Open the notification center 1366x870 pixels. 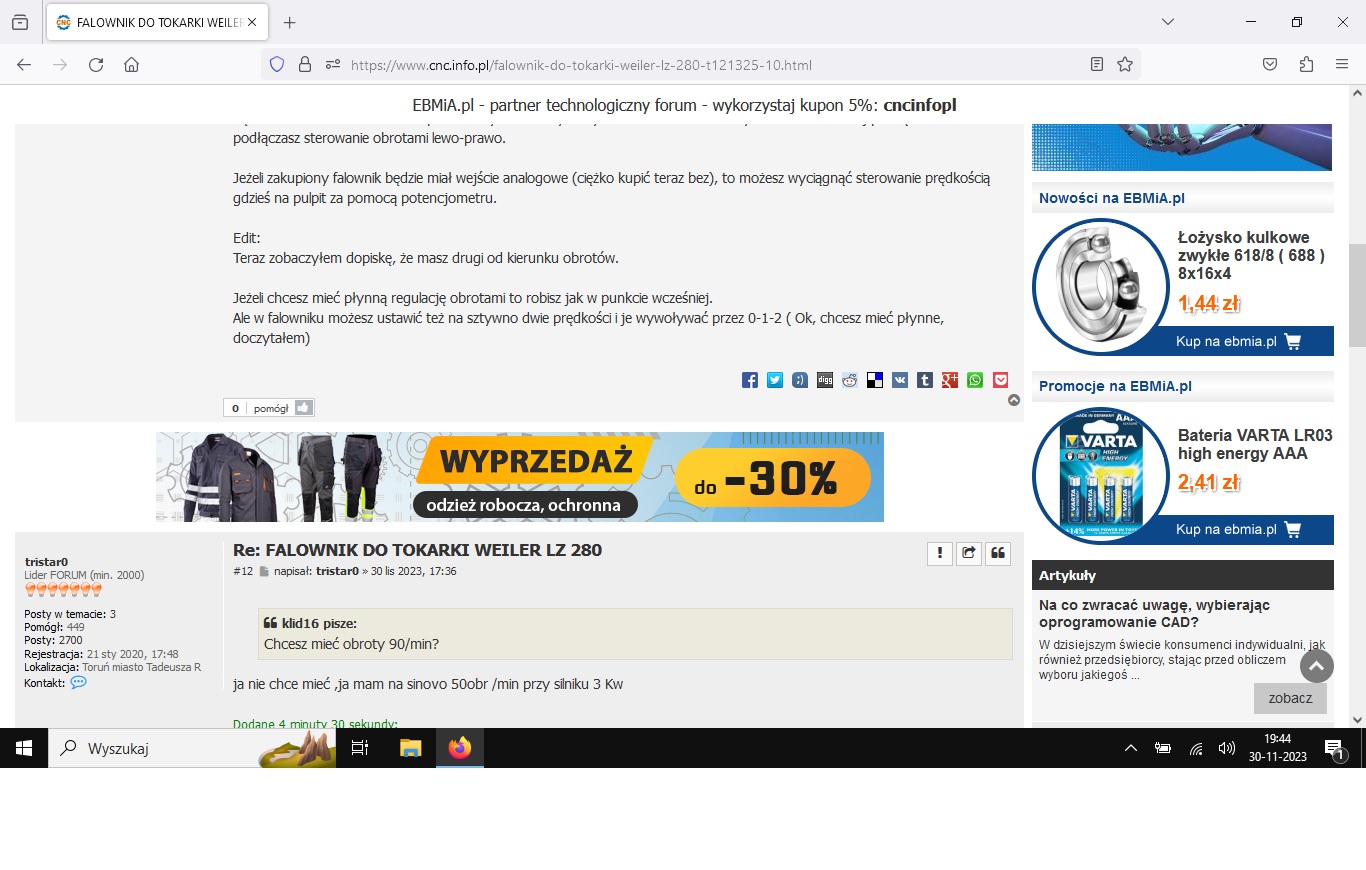tap(1335, 748)
